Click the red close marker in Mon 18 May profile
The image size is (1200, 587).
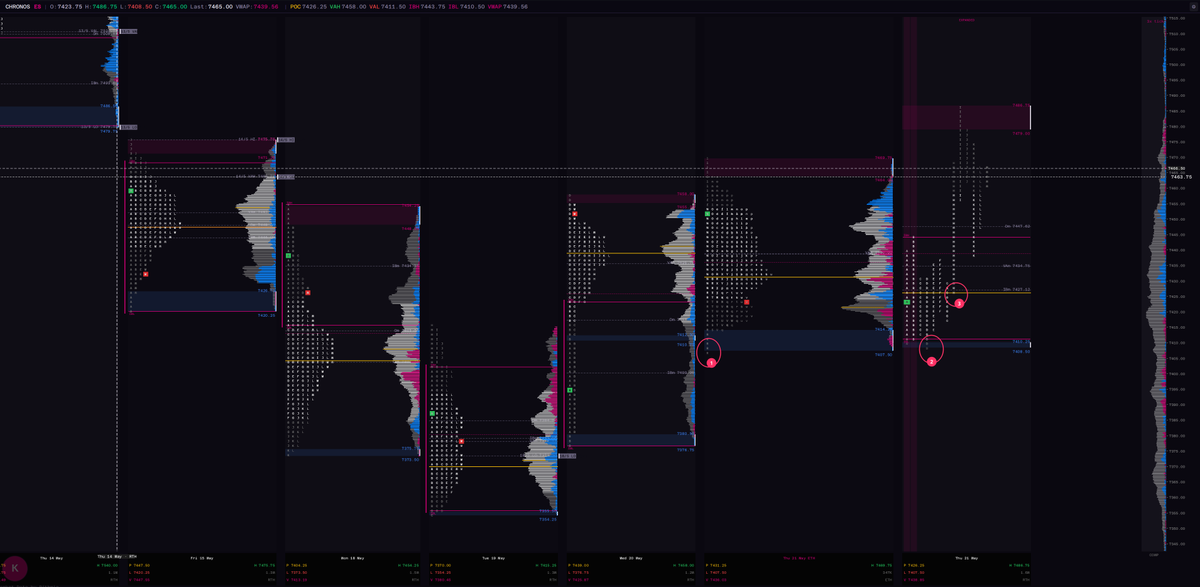pyautogui.click(x=307, y=292)
